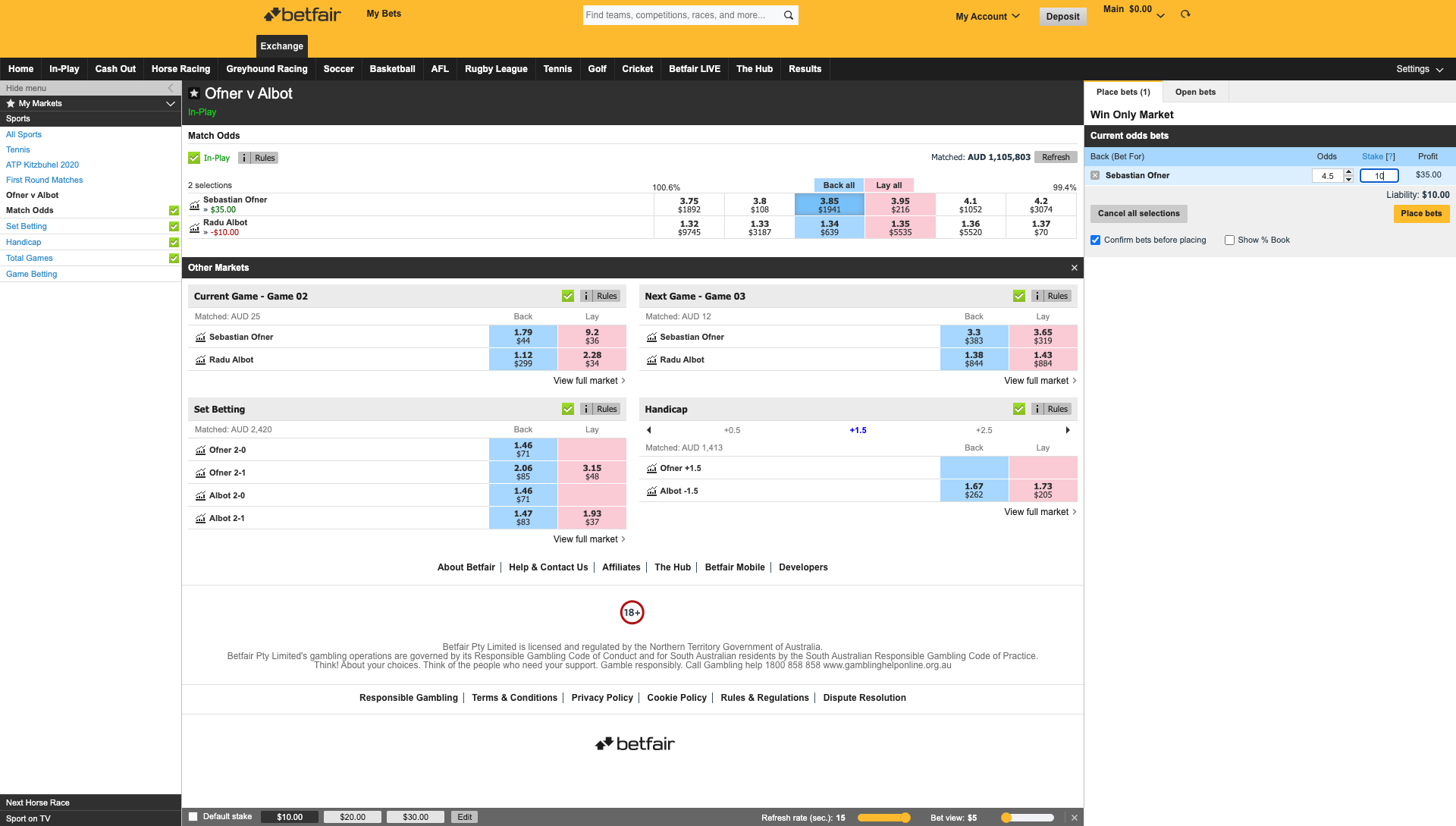Viewport: 1456px width, 826px height.
Task: Click the stake input field in the bet slip
Action: coord(1379,175)
